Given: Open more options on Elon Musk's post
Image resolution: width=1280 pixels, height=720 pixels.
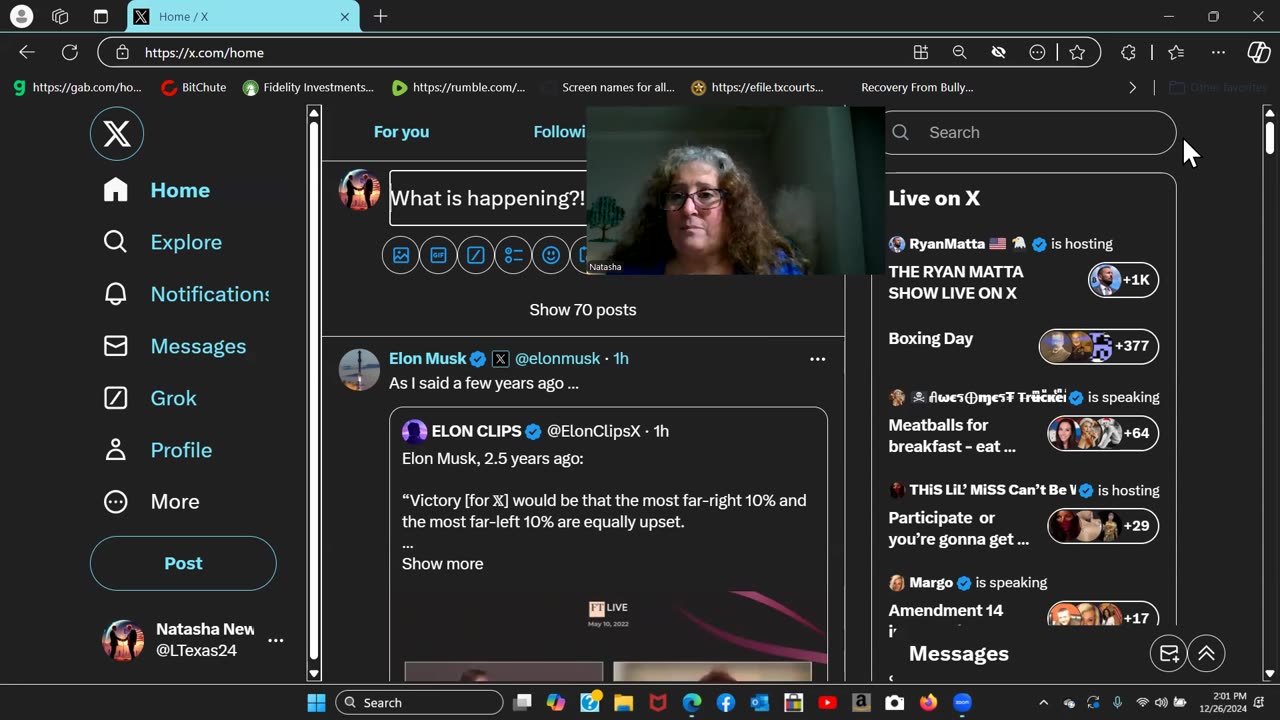Looking at the screenshot, I should 817,359.
